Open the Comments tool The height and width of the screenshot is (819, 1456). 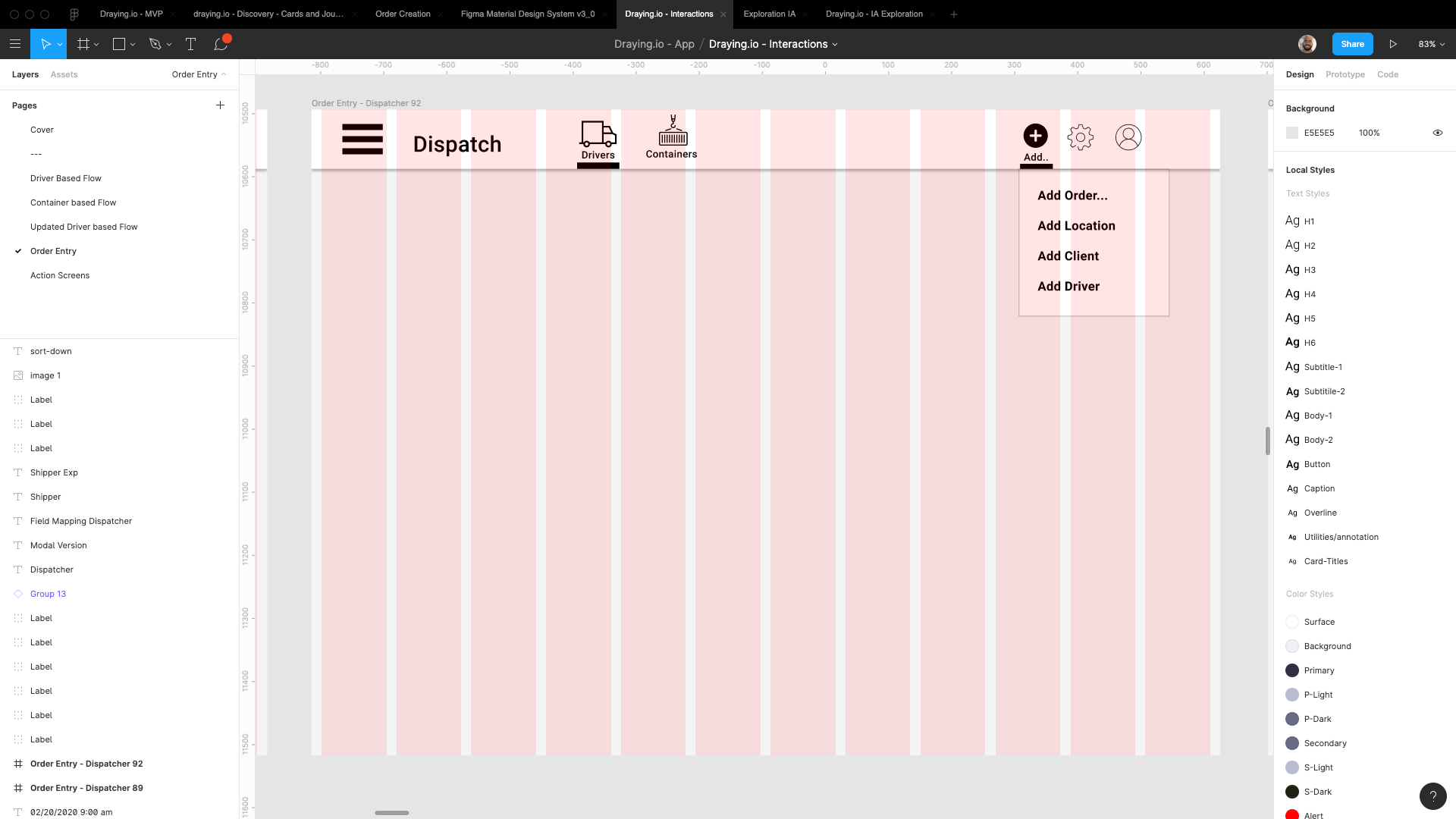[221, 44]
